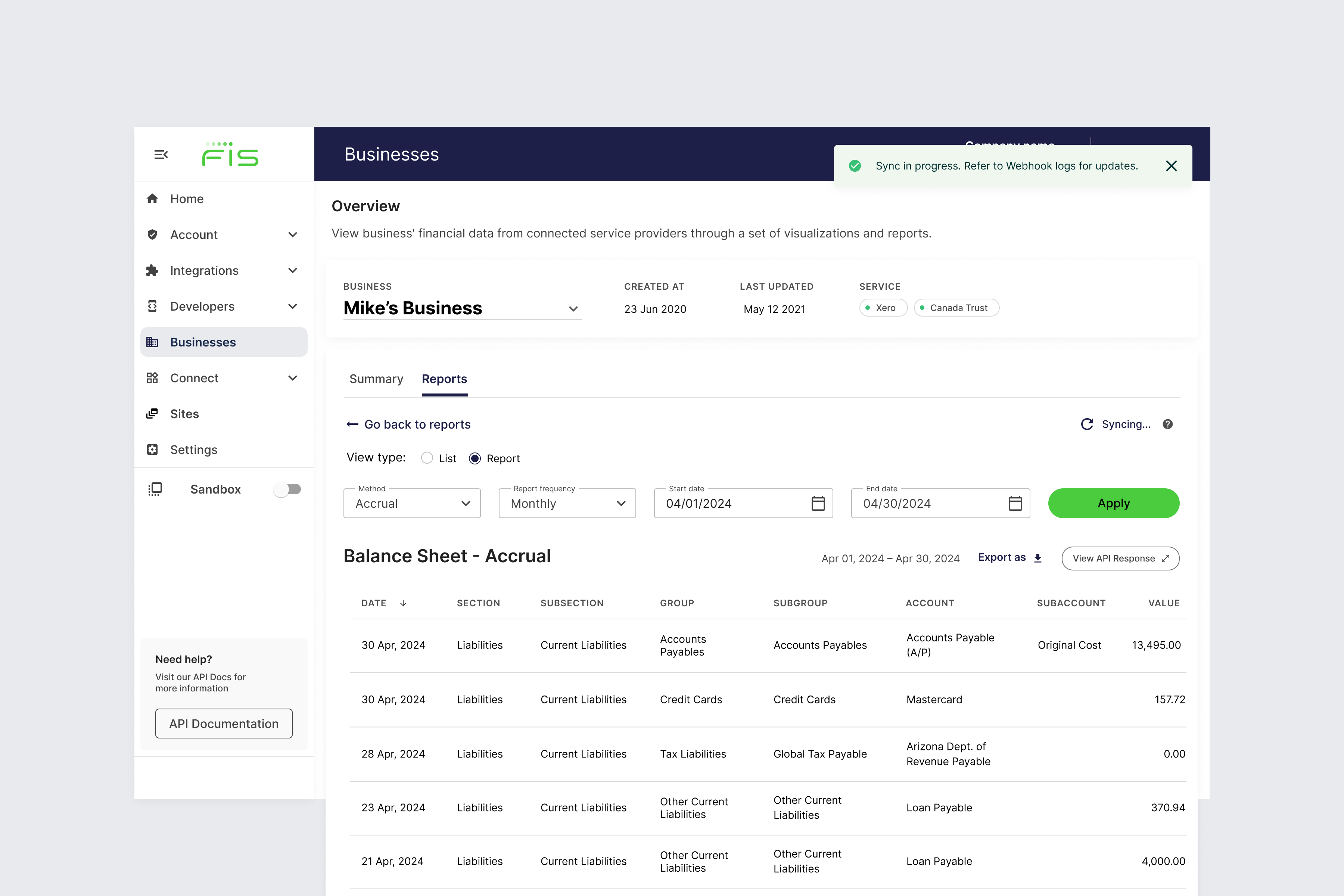Image resolution: width=1344 pixels, height=896 pixels.
Task: Open Sites in the sidebar
Action: [x=184, y=414]
